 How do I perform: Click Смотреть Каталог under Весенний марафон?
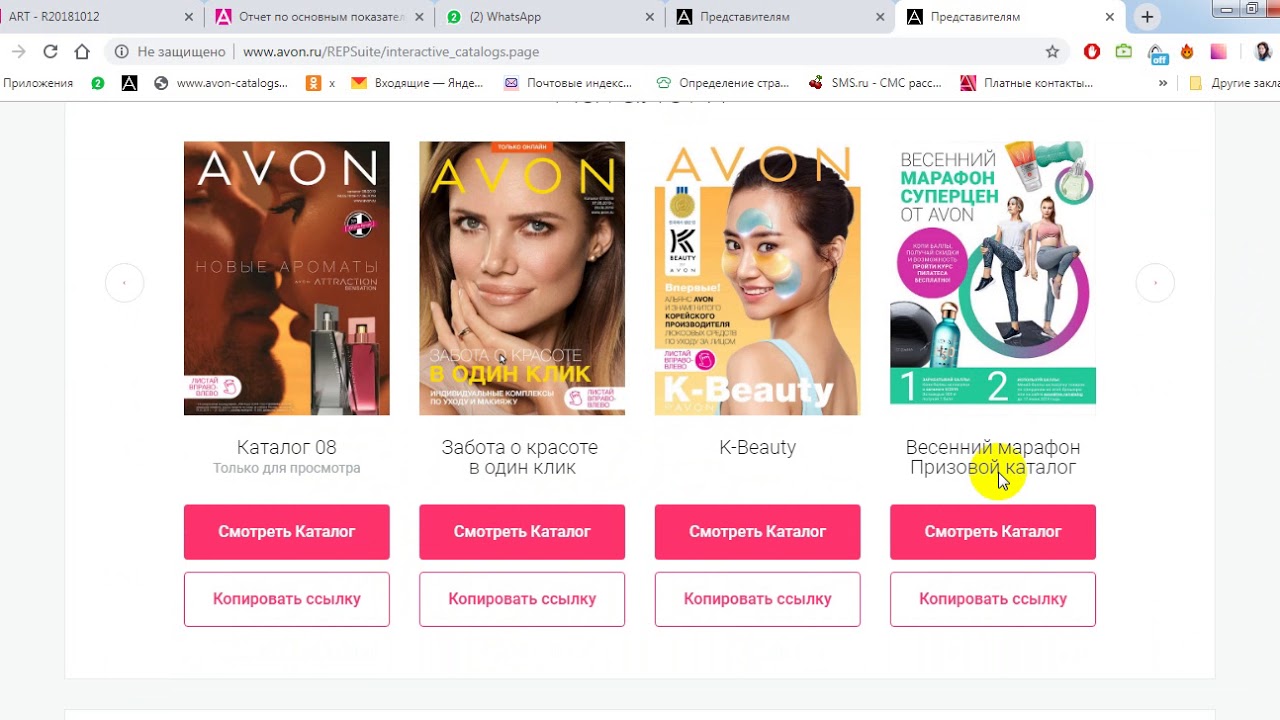pyautogui.click(x=993, y=532)
